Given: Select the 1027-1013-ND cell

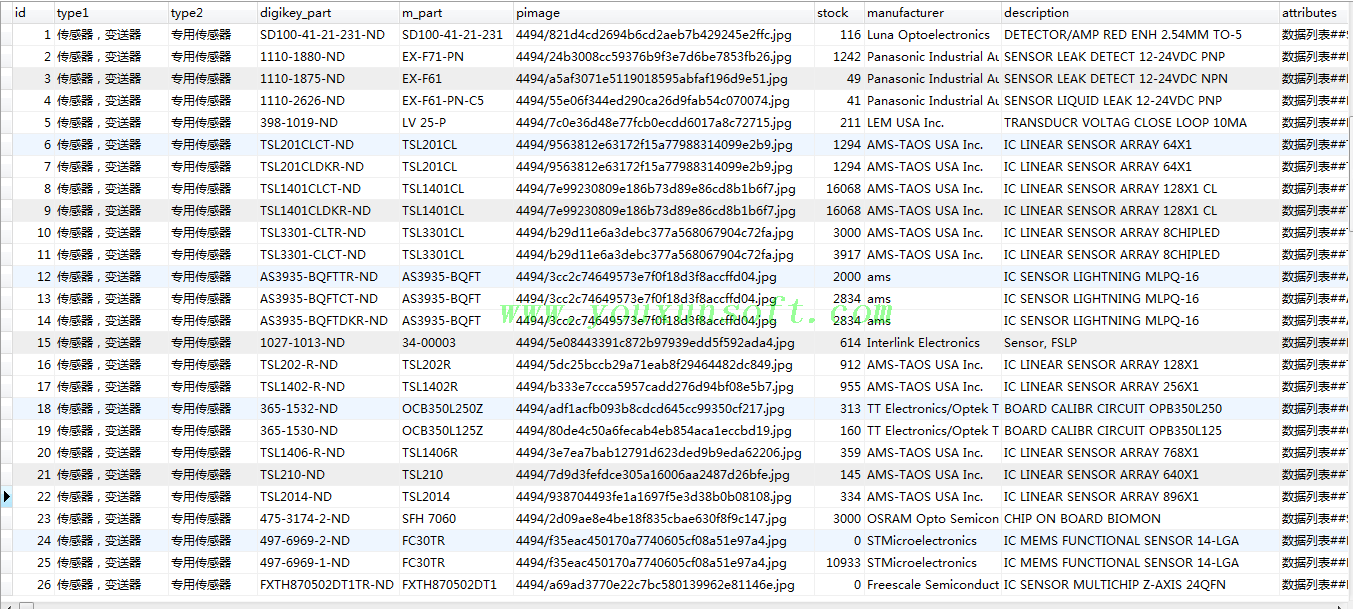Looking at the screenshot, I should click(328, 343).
